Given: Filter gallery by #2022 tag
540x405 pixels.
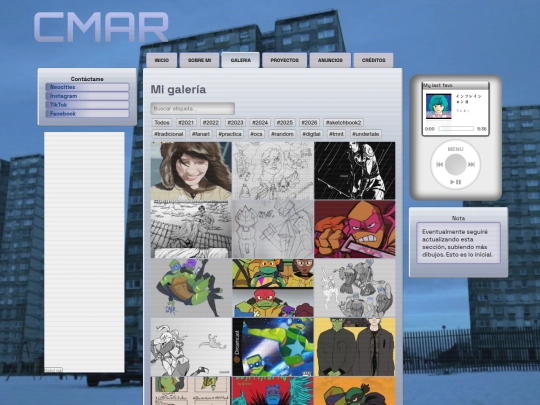Looking at the screenshot, I should point(211,123).
